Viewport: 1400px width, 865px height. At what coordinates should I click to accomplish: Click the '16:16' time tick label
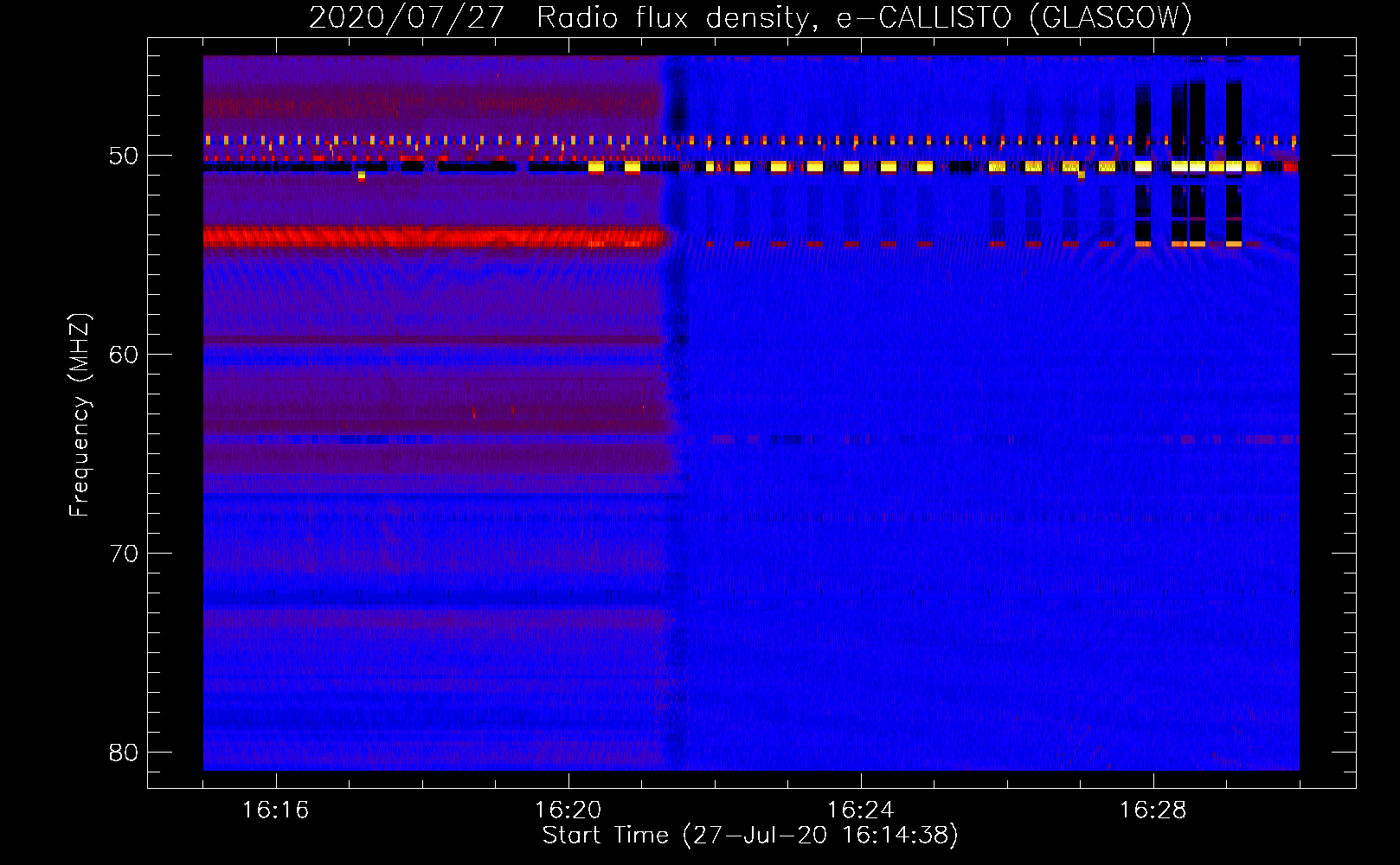pos(276,811)
